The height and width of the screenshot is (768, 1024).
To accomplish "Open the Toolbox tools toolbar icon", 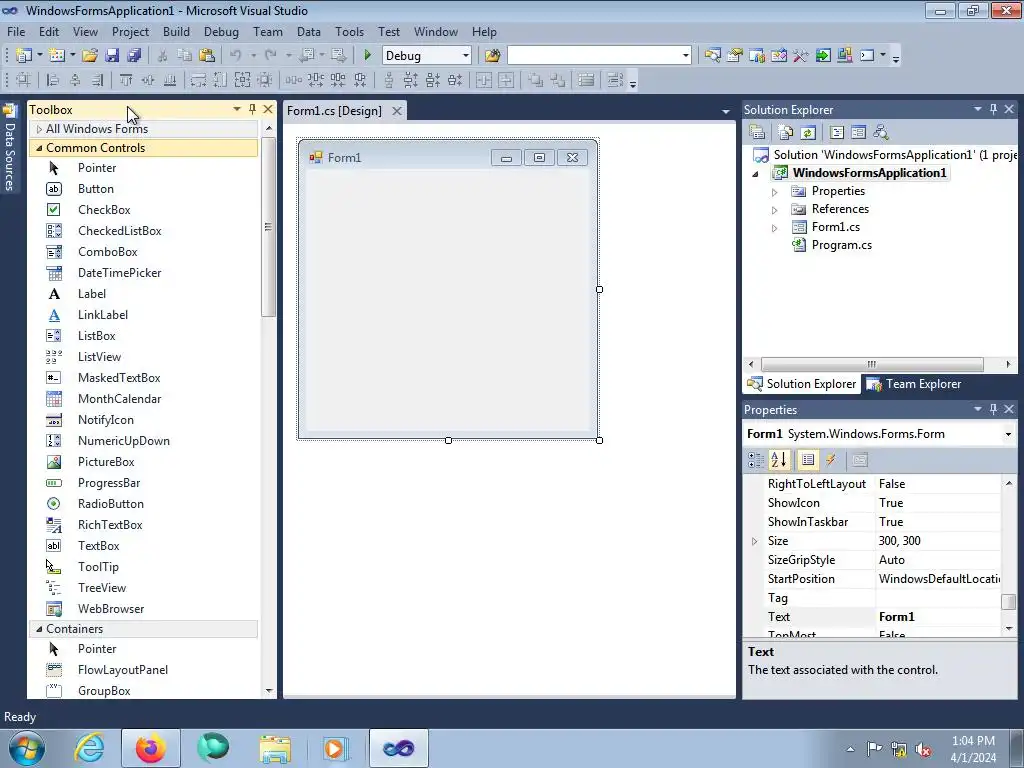I will (801, 56).
